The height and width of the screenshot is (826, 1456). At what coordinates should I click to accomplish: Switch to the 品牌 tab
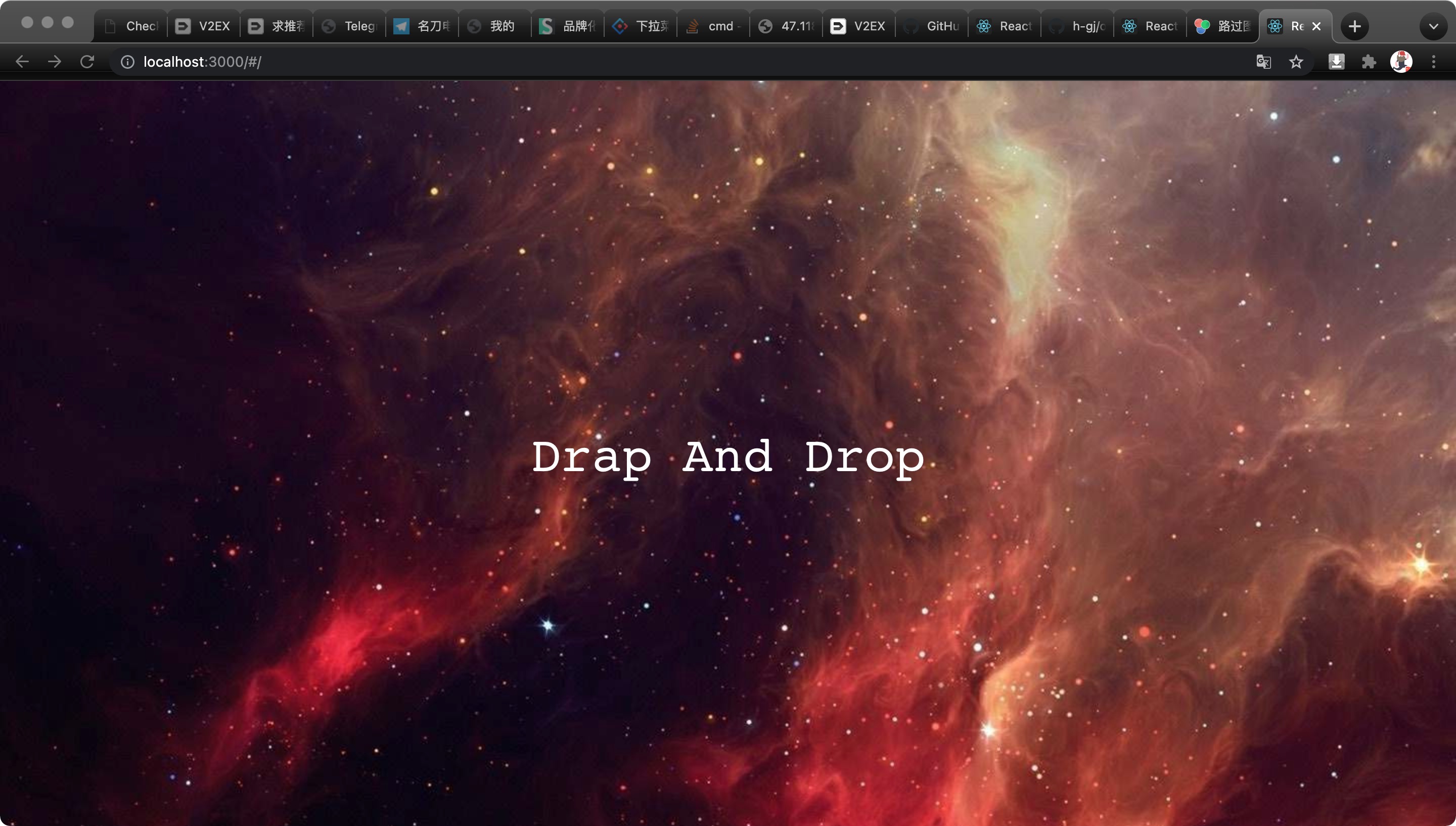(x=568, y=26)
